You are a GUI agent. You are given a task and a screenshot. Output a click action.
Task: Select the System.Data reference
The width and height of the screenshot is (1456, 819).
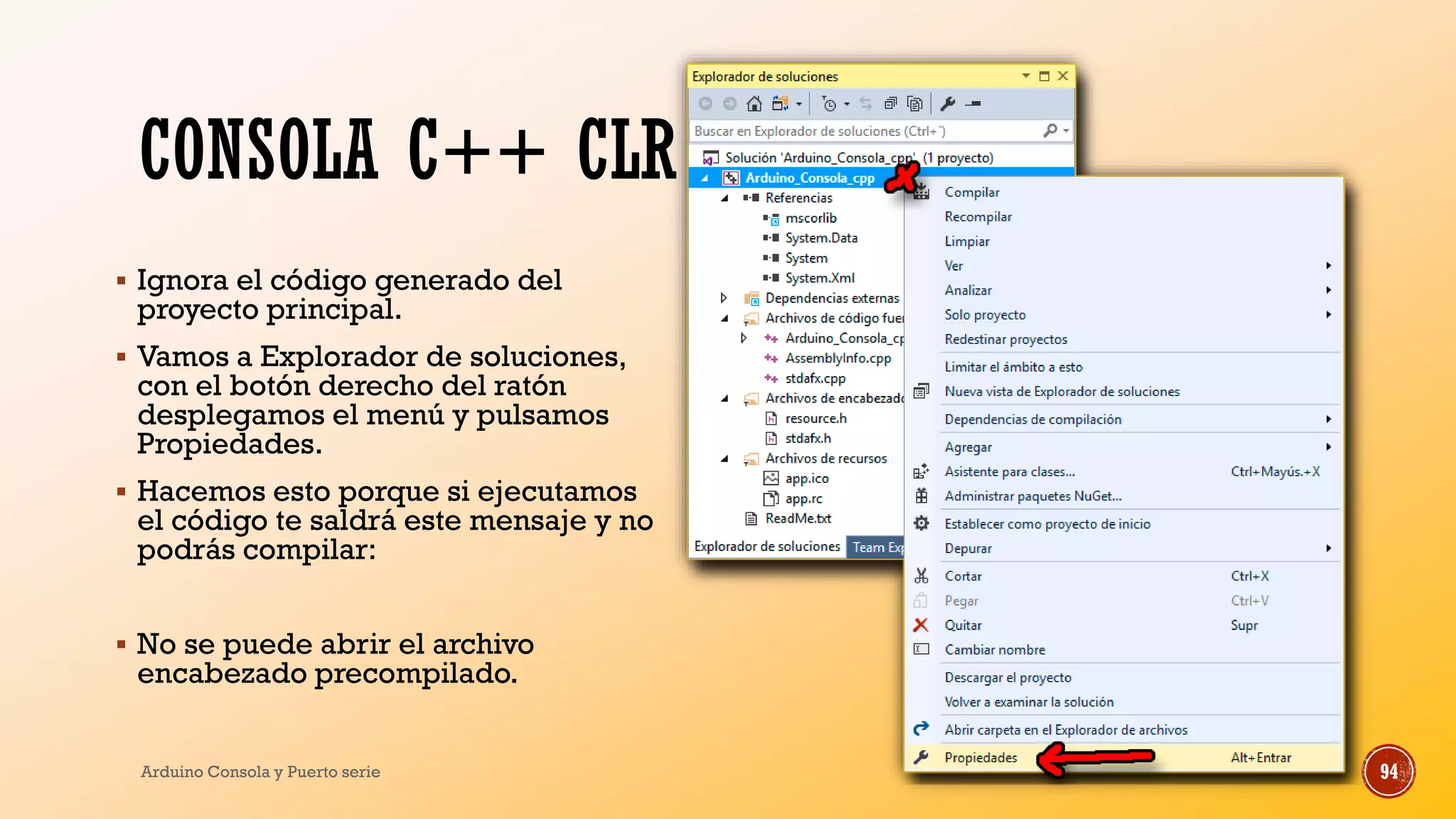click(x=821, y=238)
